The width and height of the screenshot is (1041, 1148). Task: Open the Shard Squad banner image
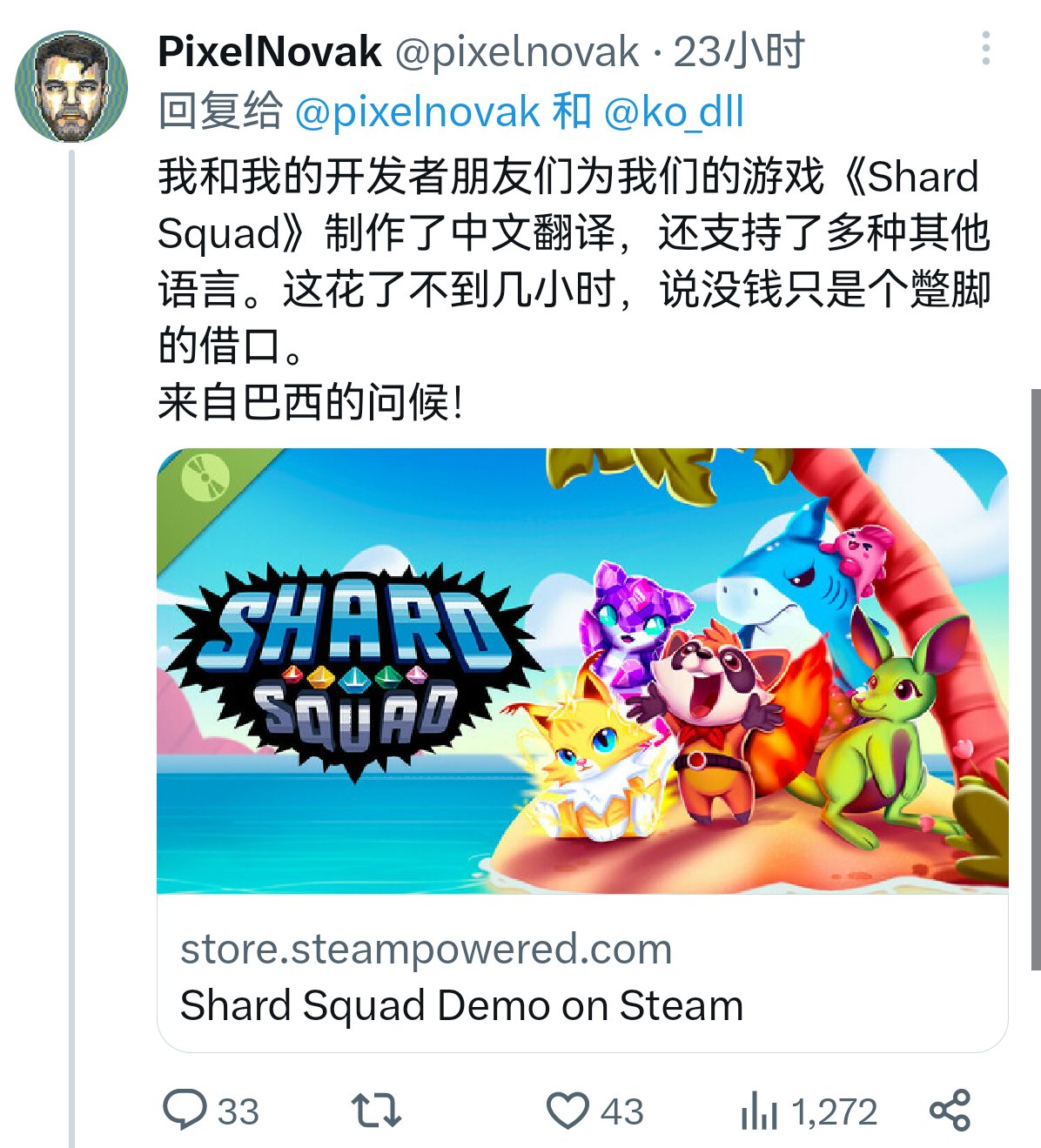pyautogui.click(x=582, y=671)
